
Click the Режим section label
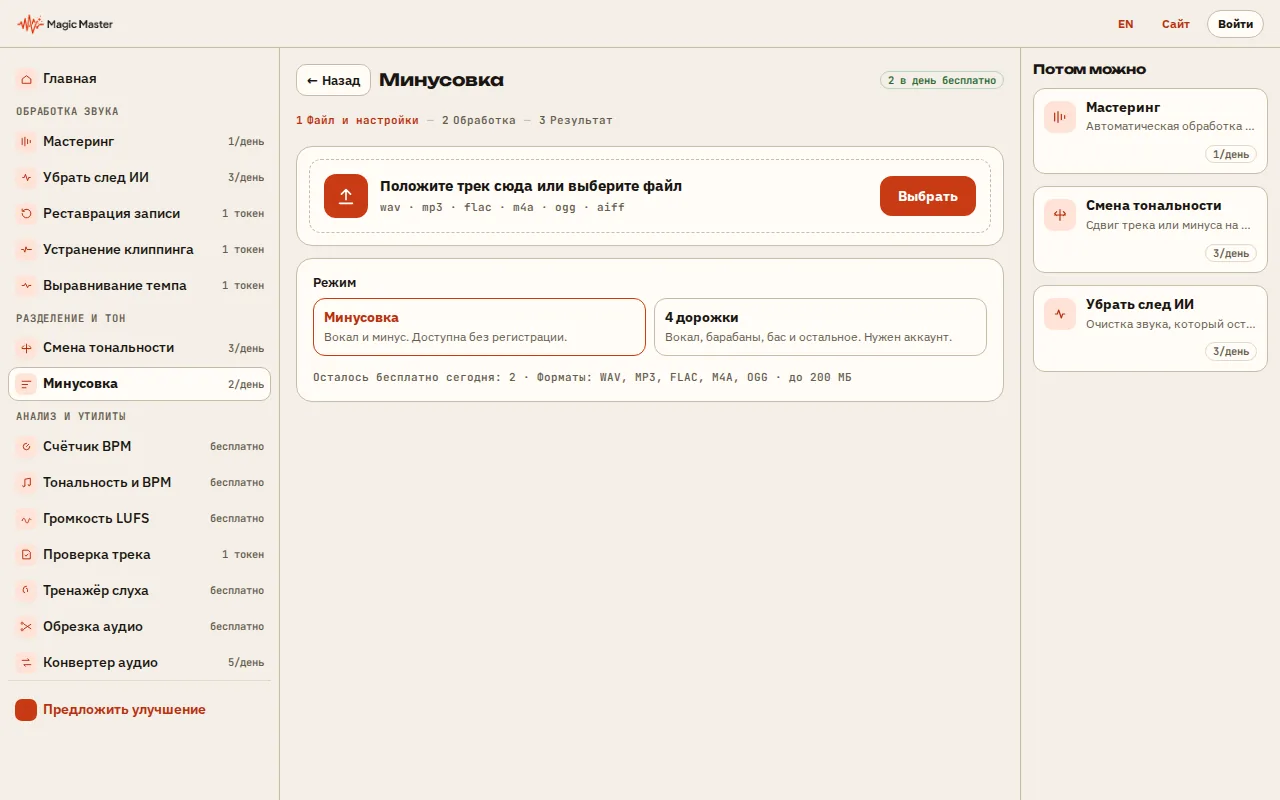(x=334, y=283)
